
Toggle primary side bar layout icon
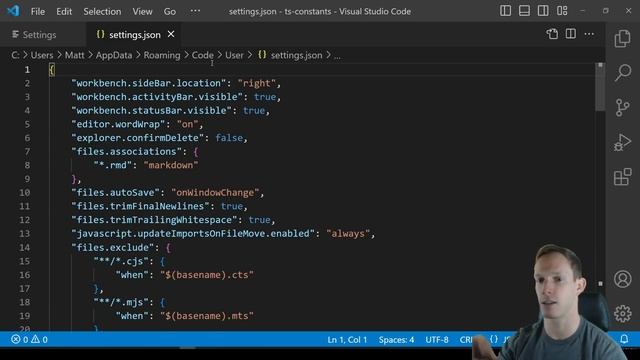505,11
